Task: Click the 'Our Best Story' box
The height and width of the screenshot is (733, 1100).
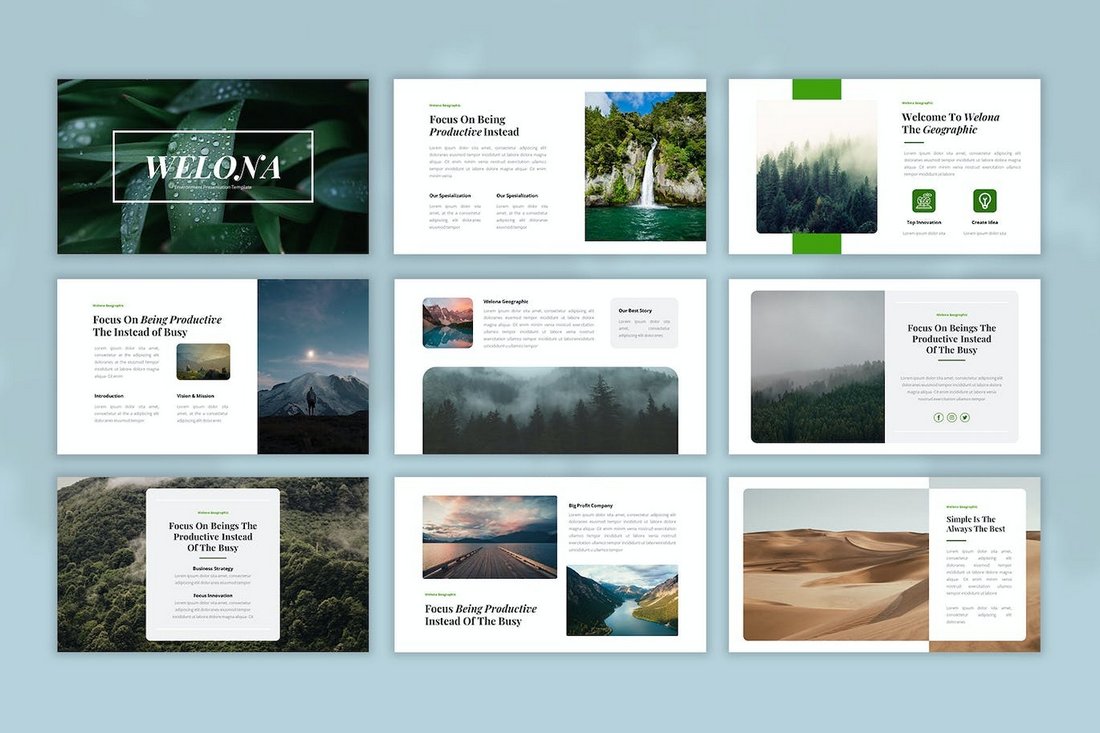Action: coord(644,323)
